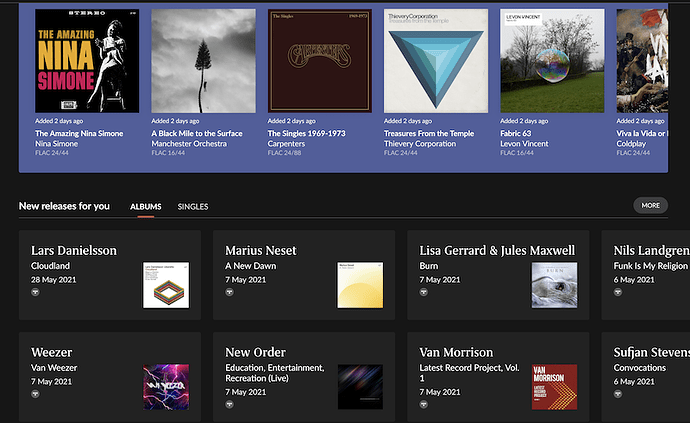Click the New releases for you heading
The height and width of the screenshot is (423, 690).
(x=64, y=206)
